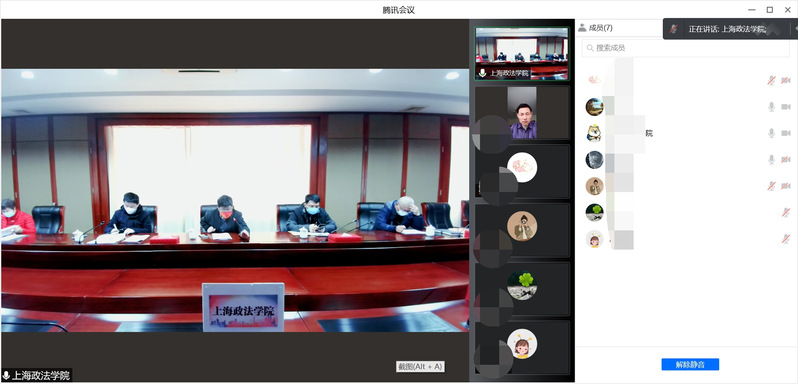This screenshot has height=384, width=798.
Task: Collapse the speaking banner with its side arrow
Action: coord(795,29)
